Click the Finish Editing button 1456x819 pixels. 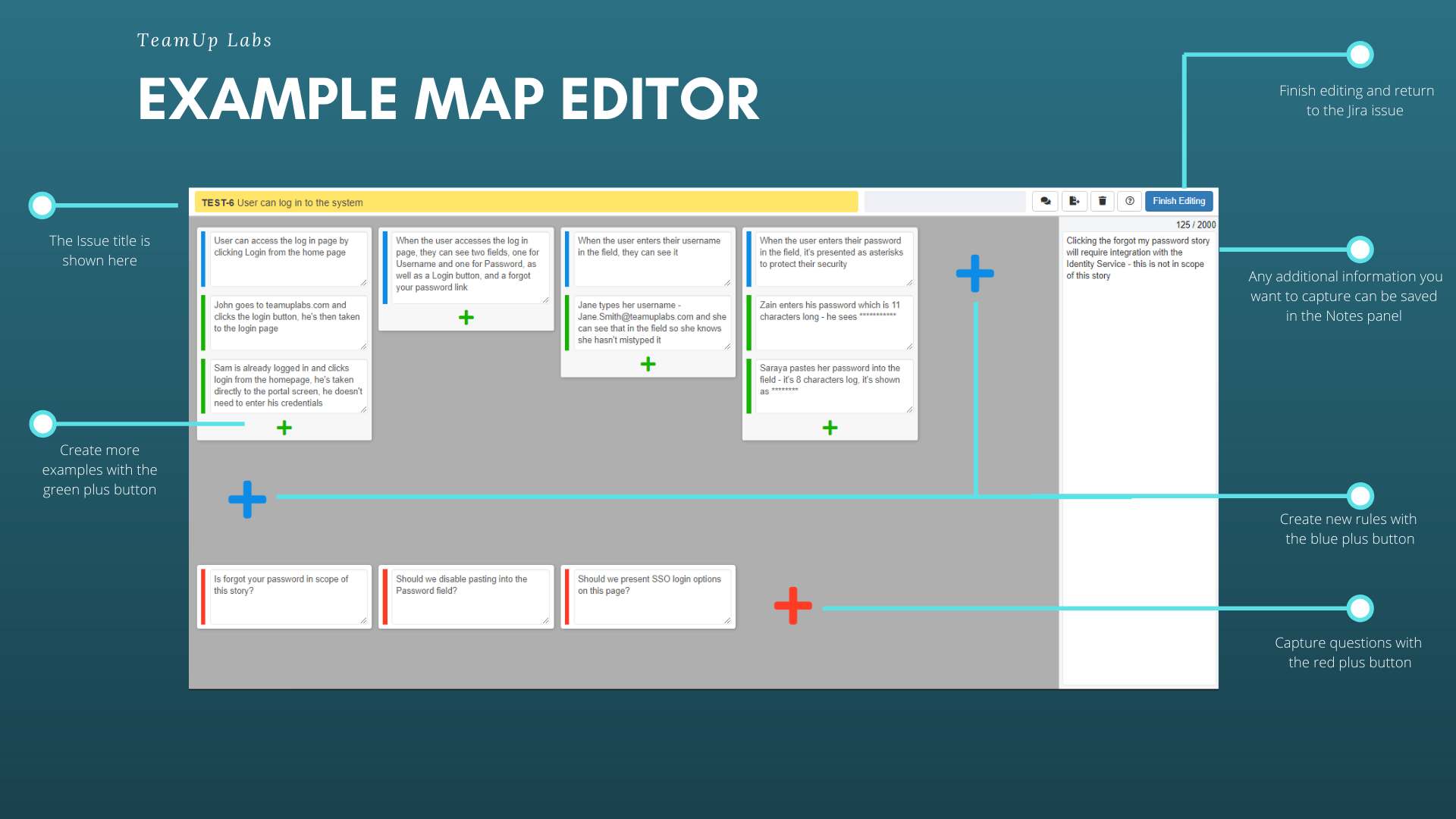pos(1179,201)
